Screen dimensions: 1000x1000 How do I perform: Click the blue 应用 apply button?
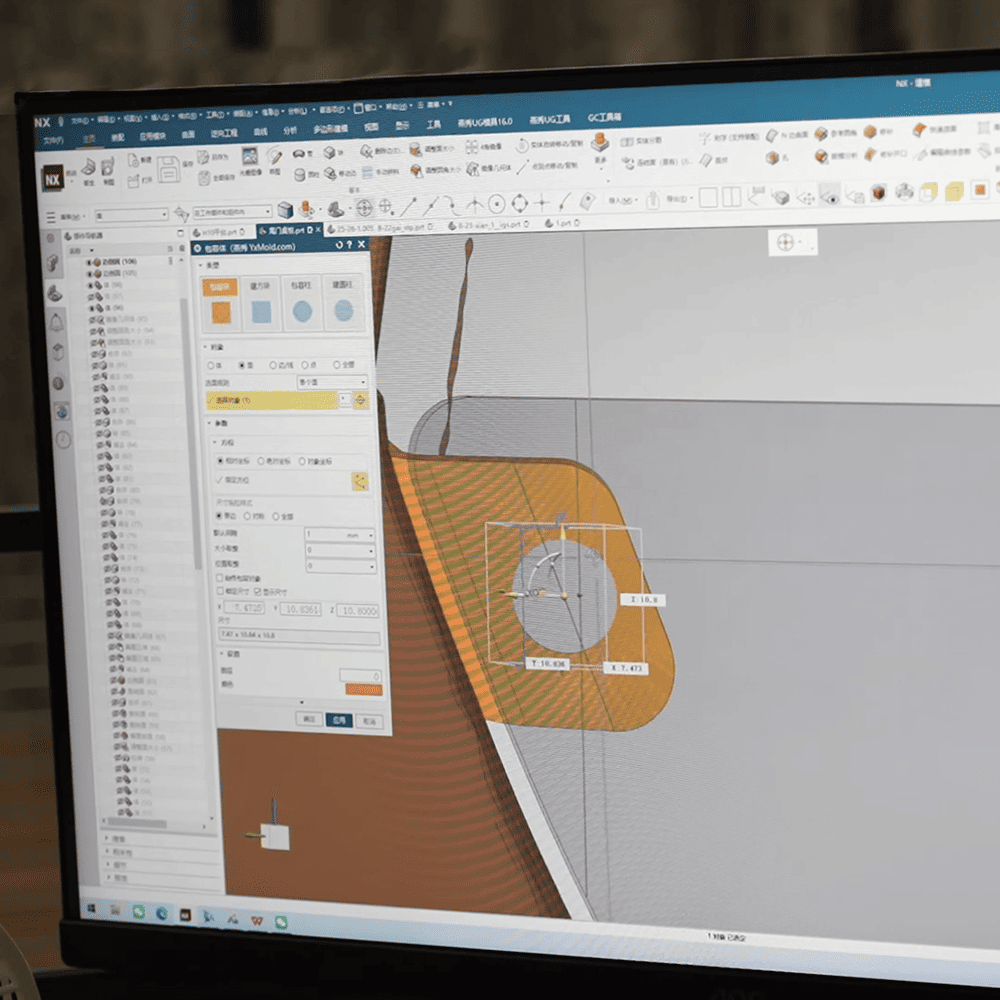click(339, 720)
